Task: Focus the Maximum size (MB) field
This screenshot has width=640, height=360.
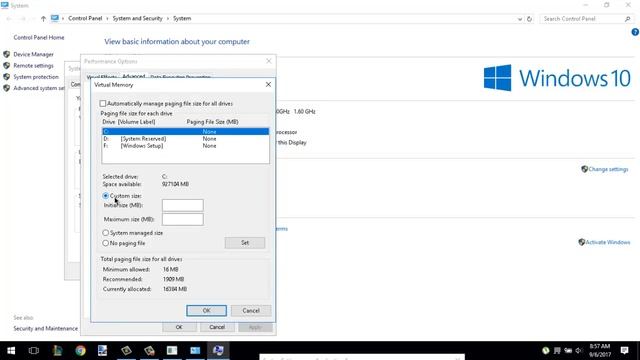Action: click(182, 219)
